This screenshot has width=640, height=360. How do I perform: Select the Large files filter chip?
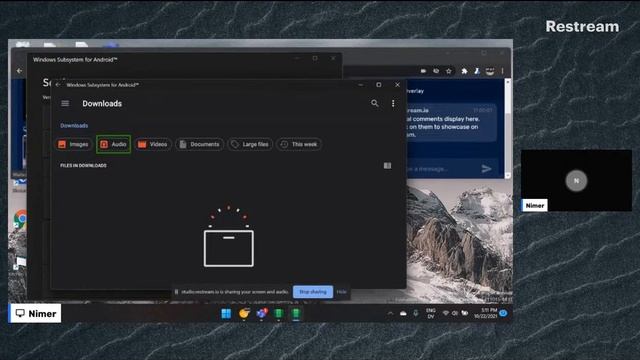coord(250,144)
